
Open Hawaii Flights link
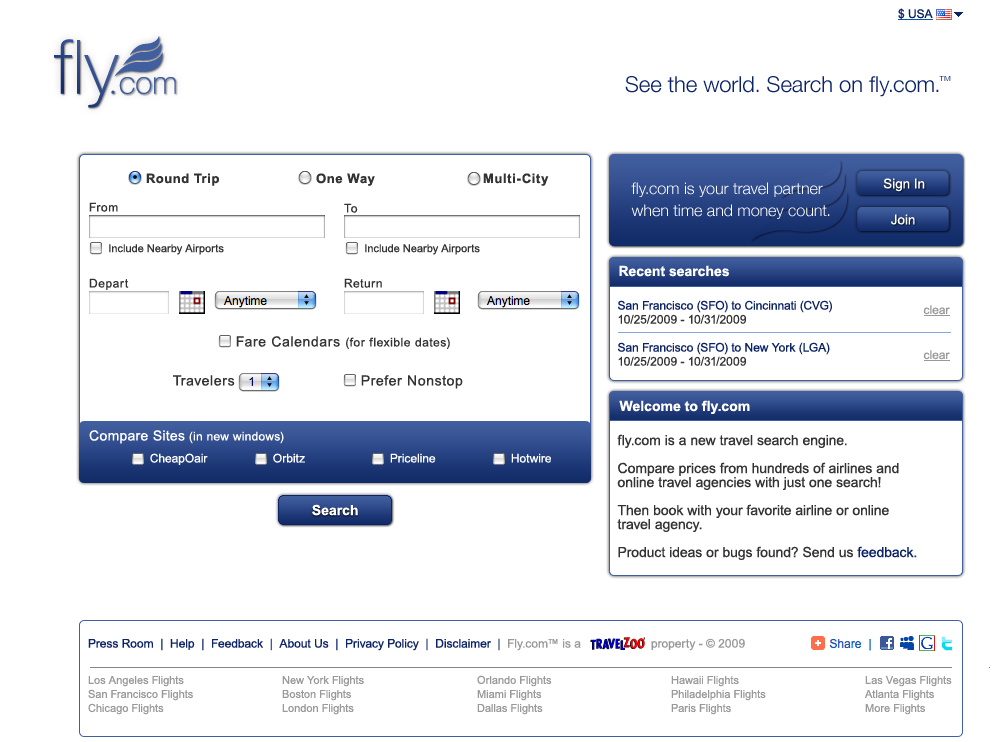tap(705, 680)
